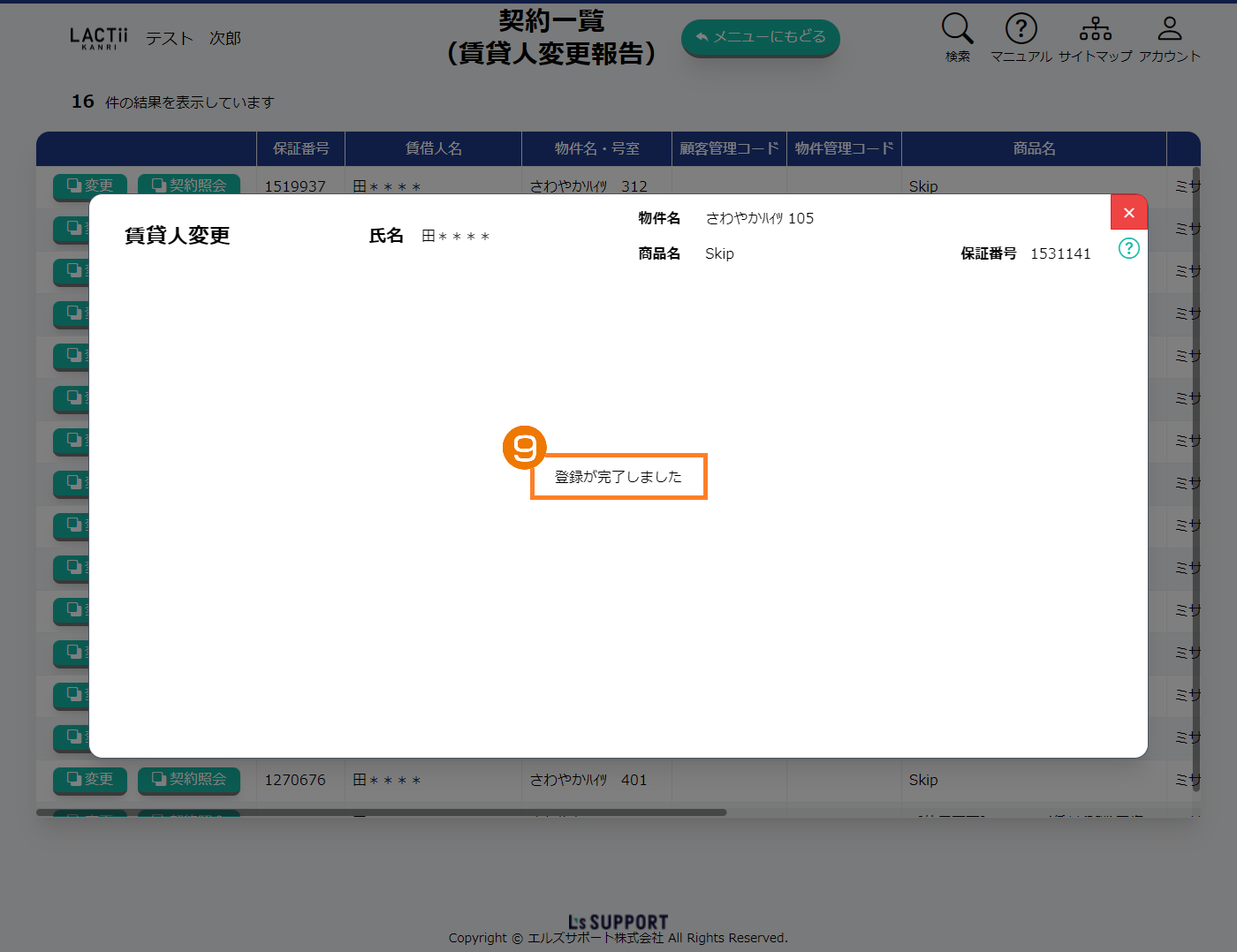The height and width of the screenshot is (952, 1237).
Task: Select the 保証番号 column header
Action: point(300,148)
